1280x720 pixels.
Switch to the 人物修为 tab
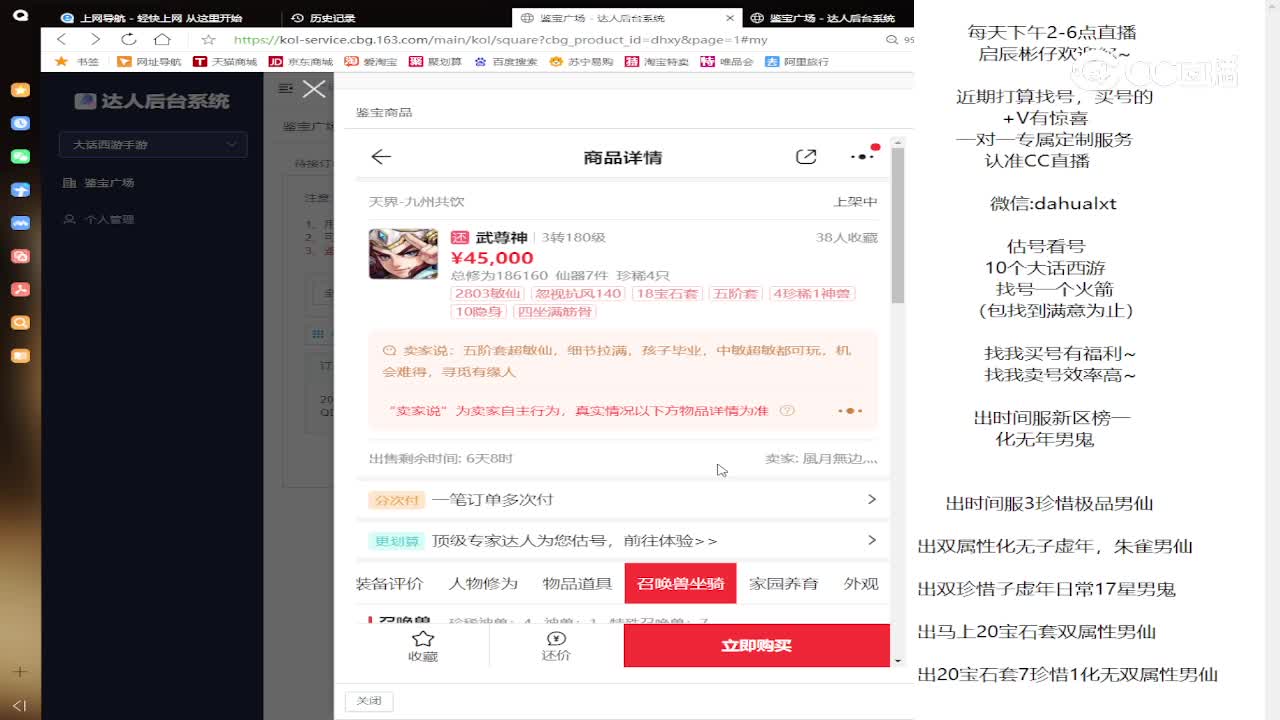tap(483, 584)
